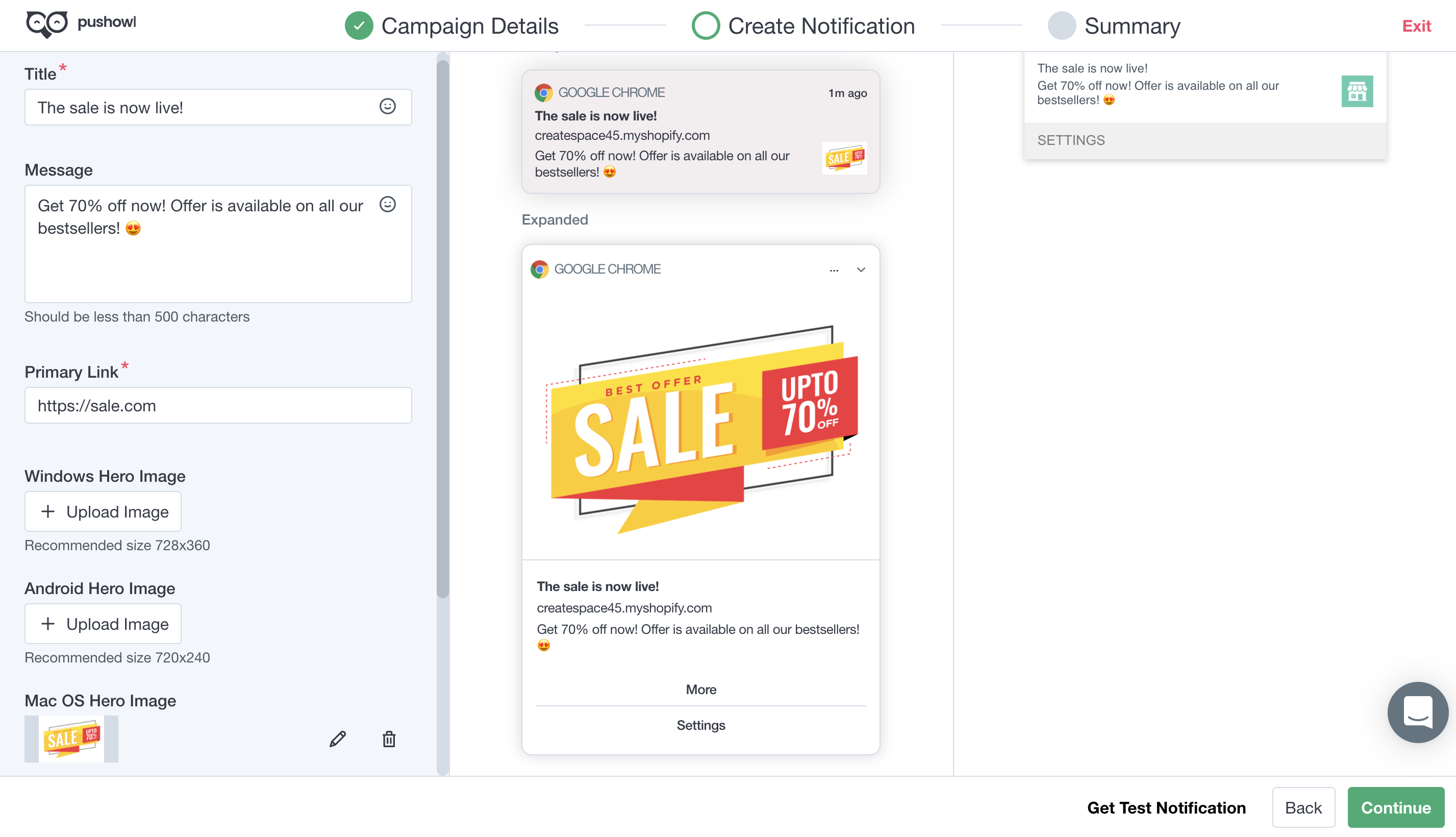This screenshot has height=837, width=1456.
Task: Click Chrome icon in expanded notification
Action: coord(539,269)
